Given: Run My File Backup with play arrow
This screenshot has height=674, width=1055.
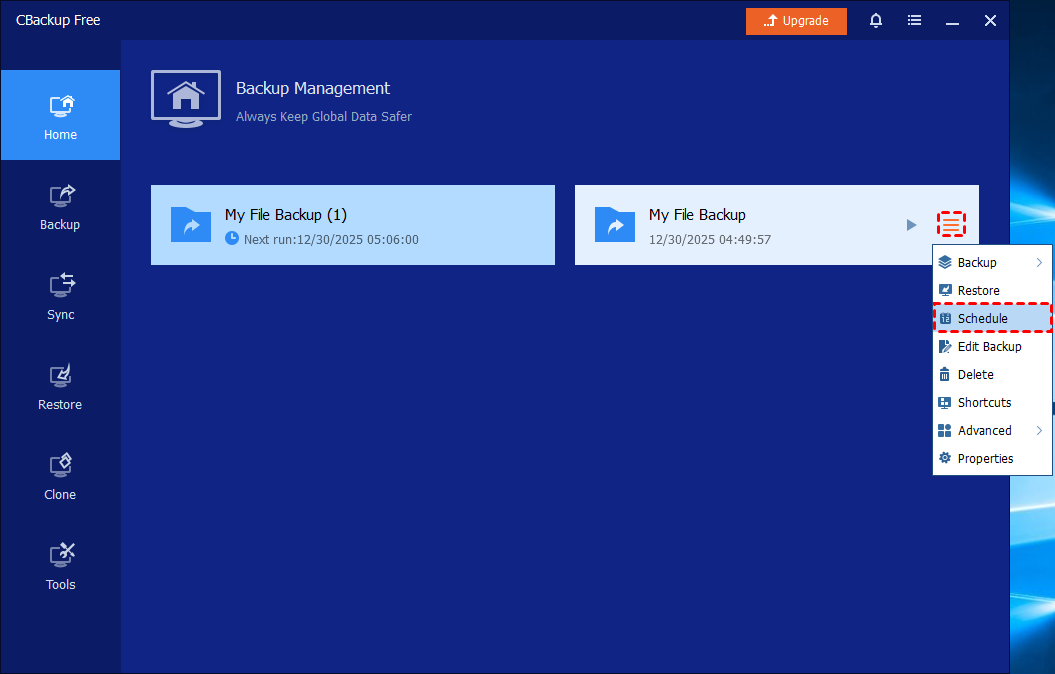Looking at the screenshot, I should 911,225.
